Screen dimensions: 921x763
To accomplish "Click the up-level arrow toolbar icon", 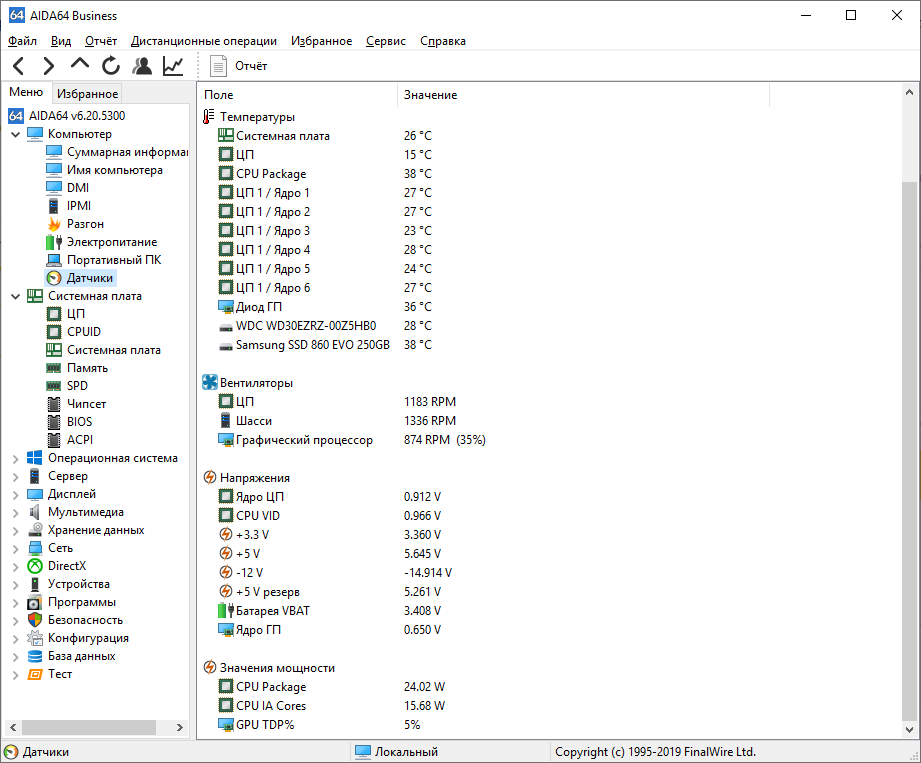I will [x=80, y=64].
